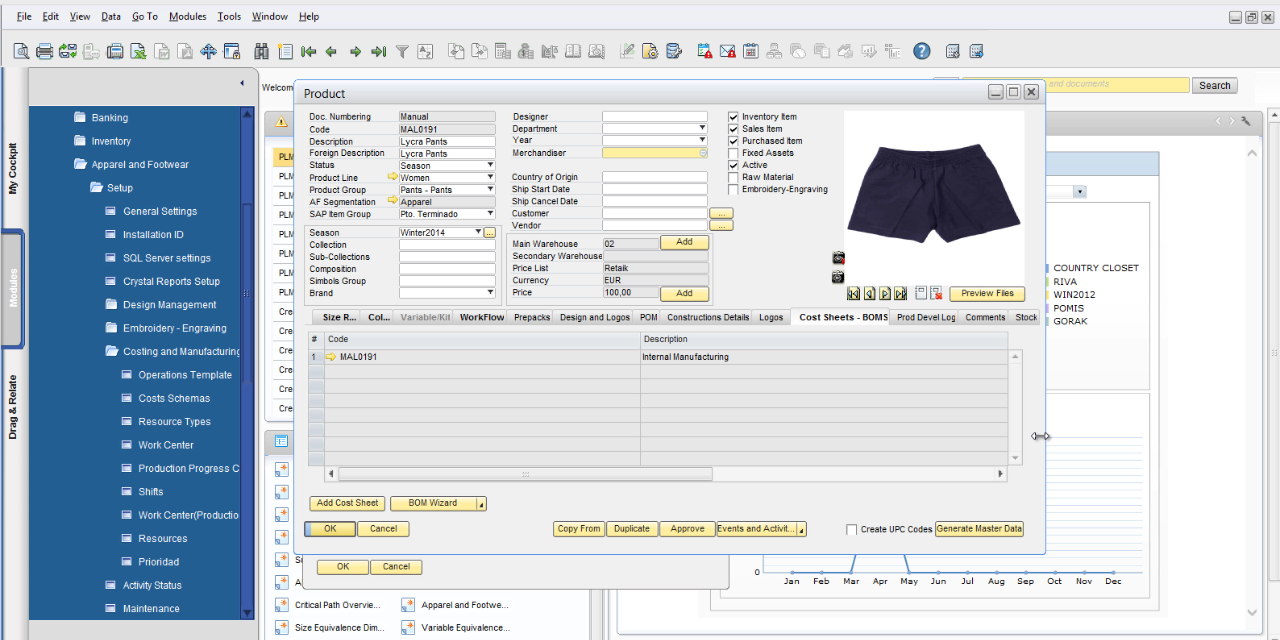
Task: Expand the Department dropdown
Action: (703, 129)
